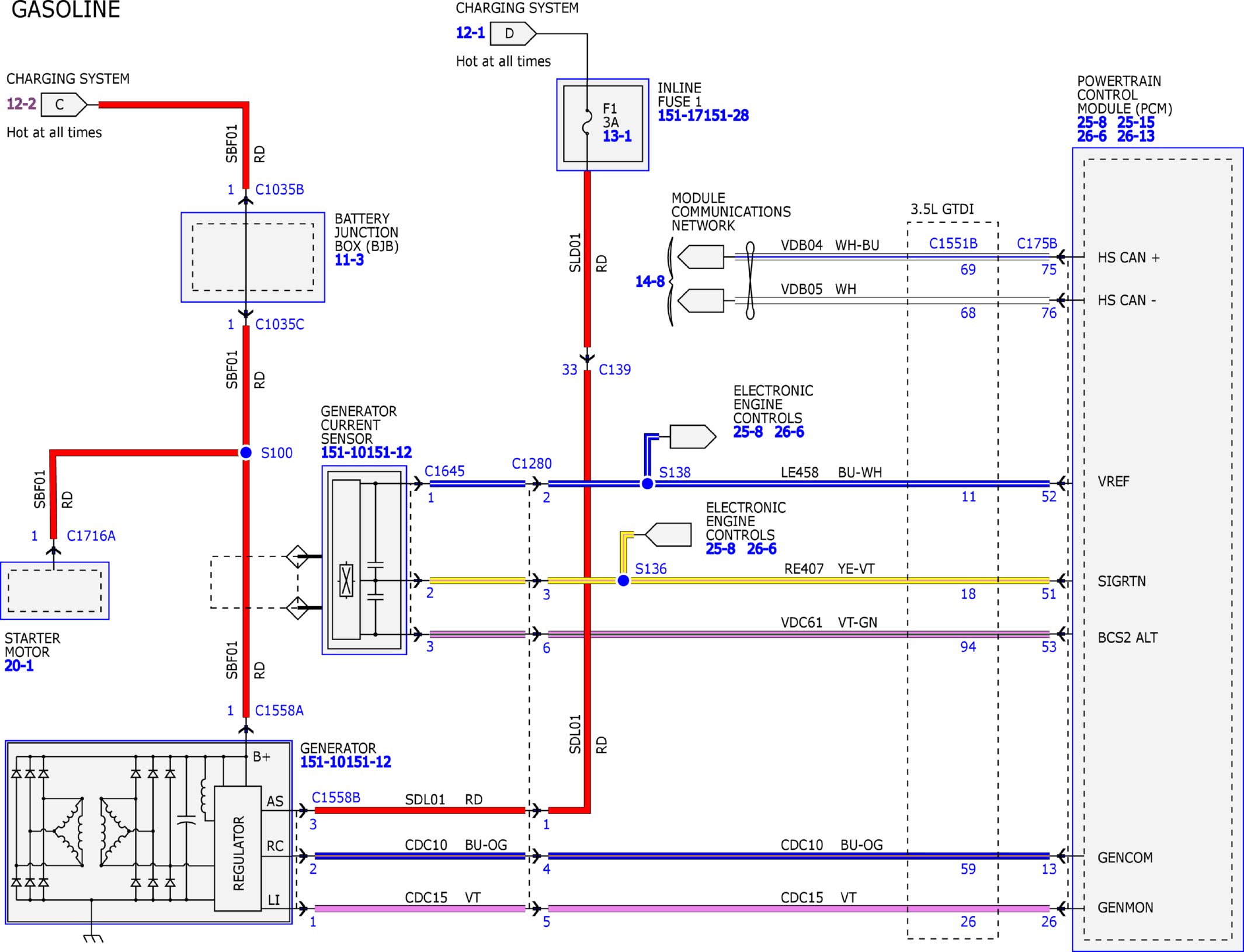Screen dimensions: 1244x952
Task: Click connector label C175B
Action: 1037,243
